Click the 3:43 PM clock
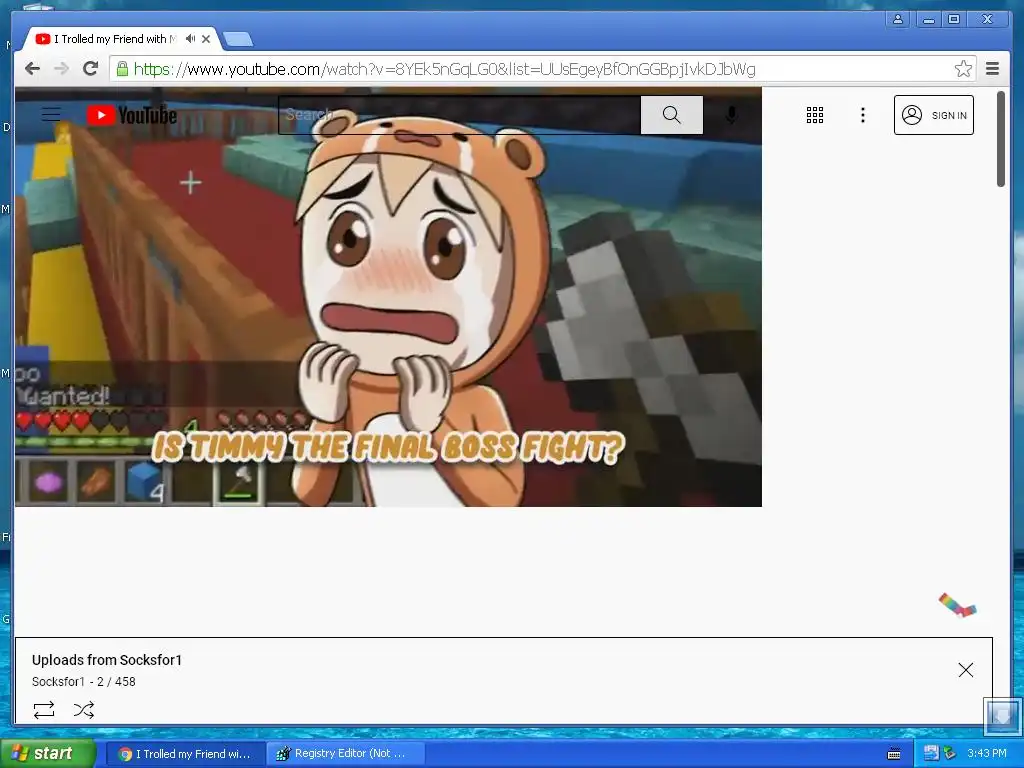This screenshot has width=1024, height=768. [987, 754]
